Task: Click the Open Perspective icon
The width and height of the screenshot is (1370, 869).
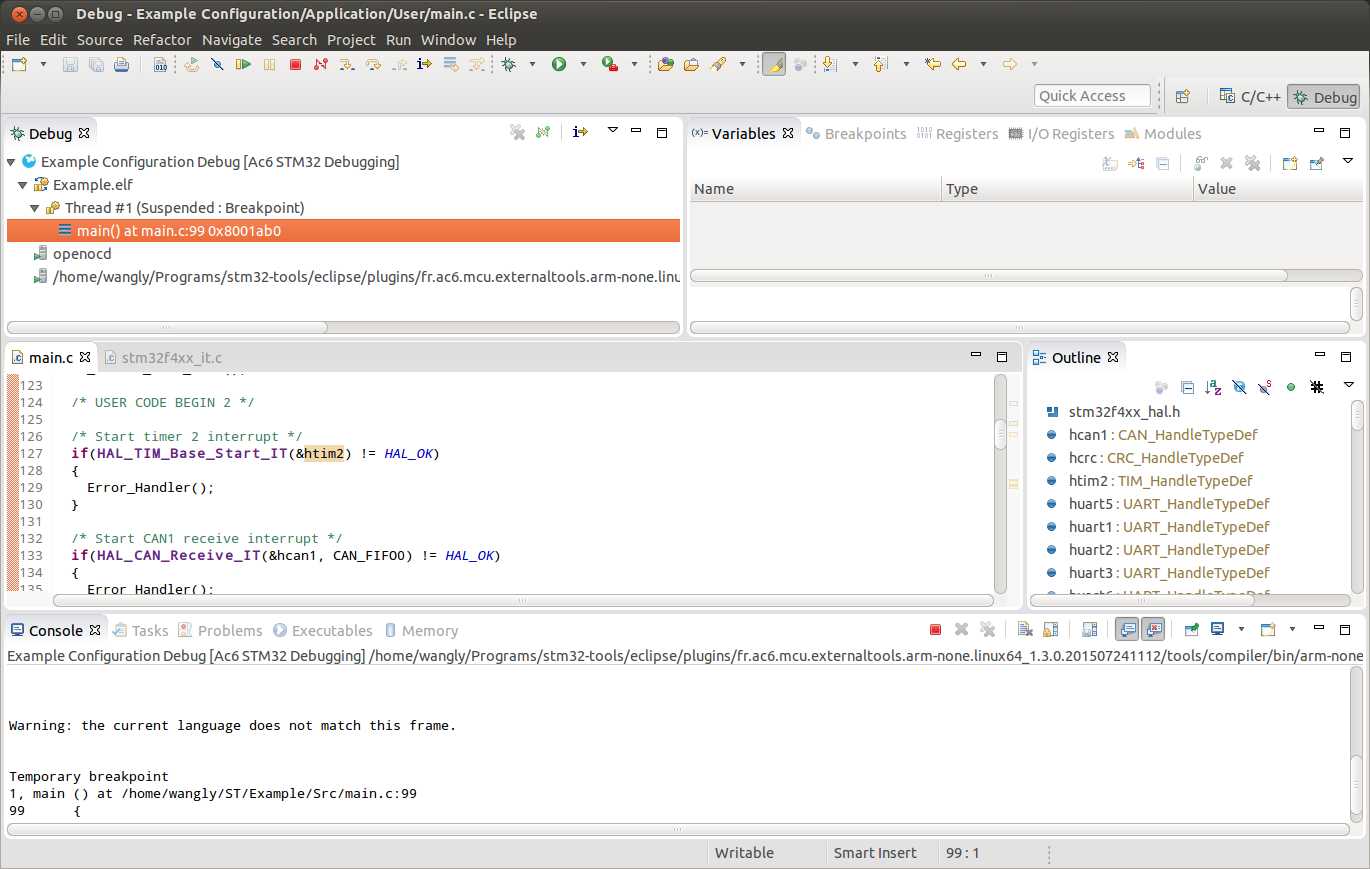Action: click(x=1183, y=96)
